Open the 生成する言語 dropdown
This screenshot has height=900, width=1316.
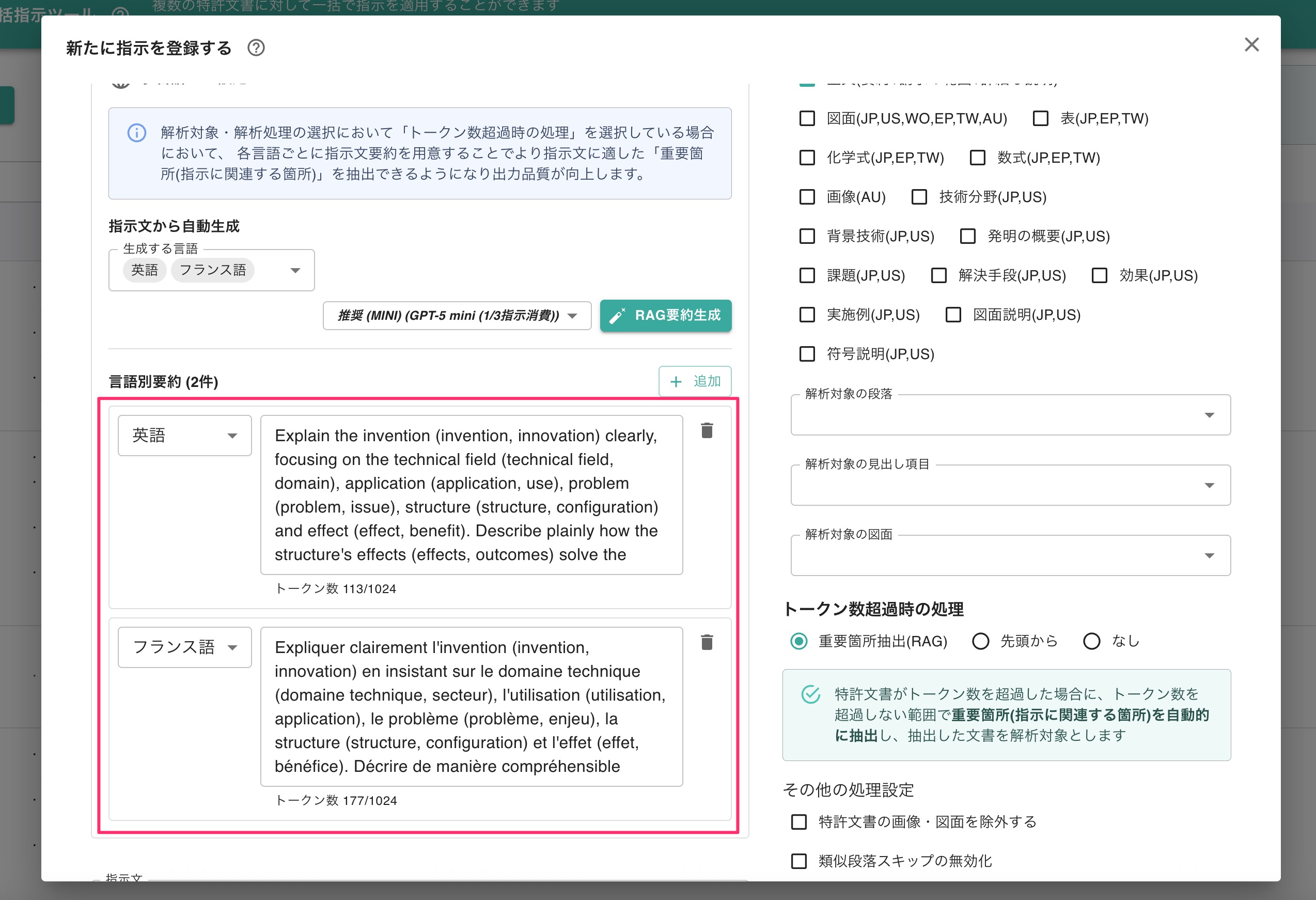(x=211, y=270)
